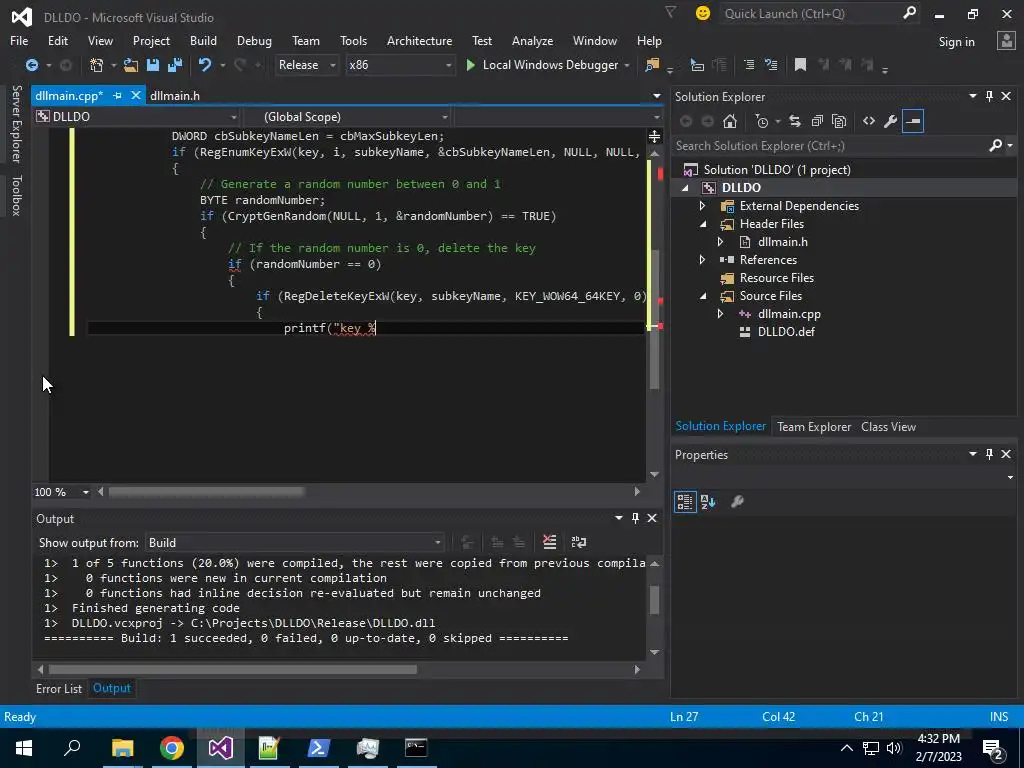Toggle a bookmark with the bookmark icon
This screenshot has height=768, width=1024.
pyautogui.click(x=800, y=65)
